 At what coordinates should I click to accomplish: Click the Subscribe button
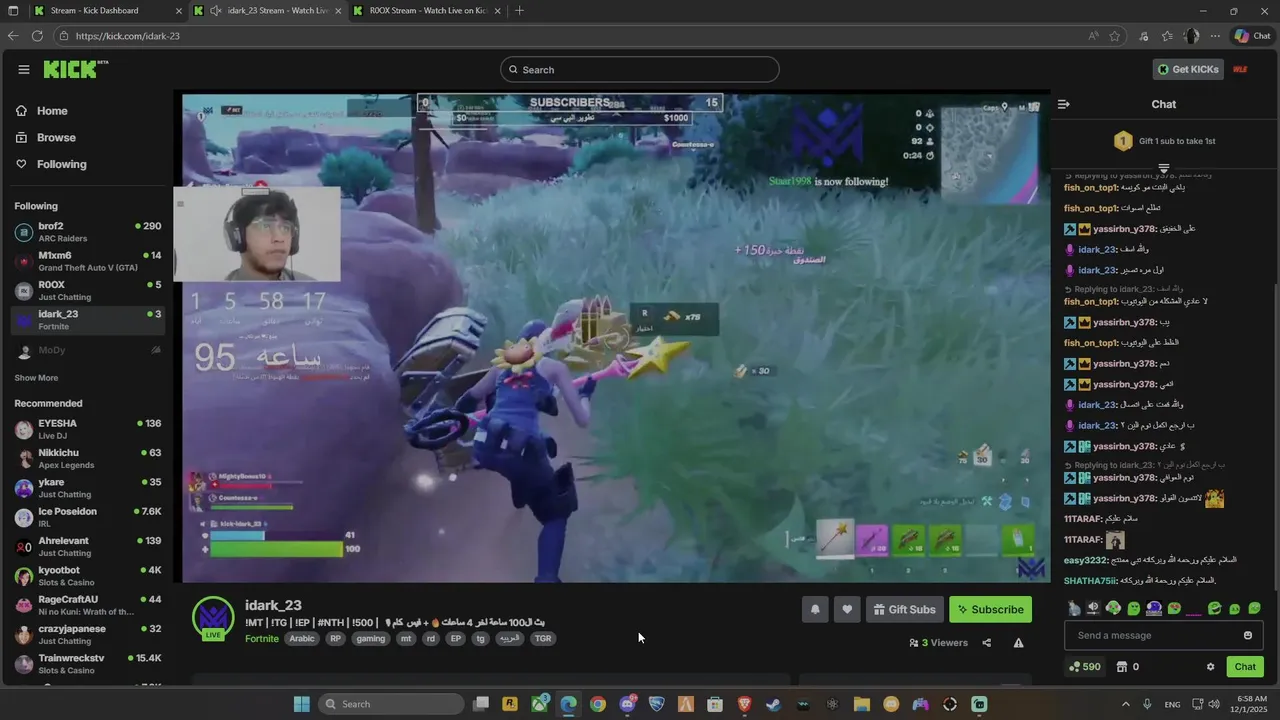990,609
